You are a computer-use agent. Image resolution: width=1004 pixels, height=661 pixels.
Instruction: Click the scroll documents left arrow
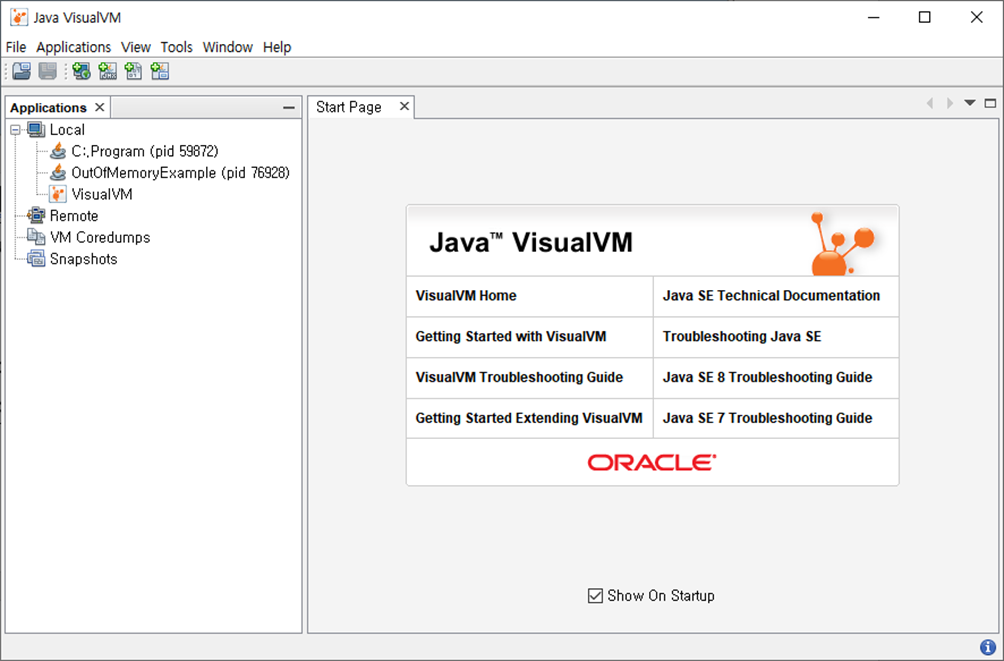pyautogui.click(x=930, y=103)
